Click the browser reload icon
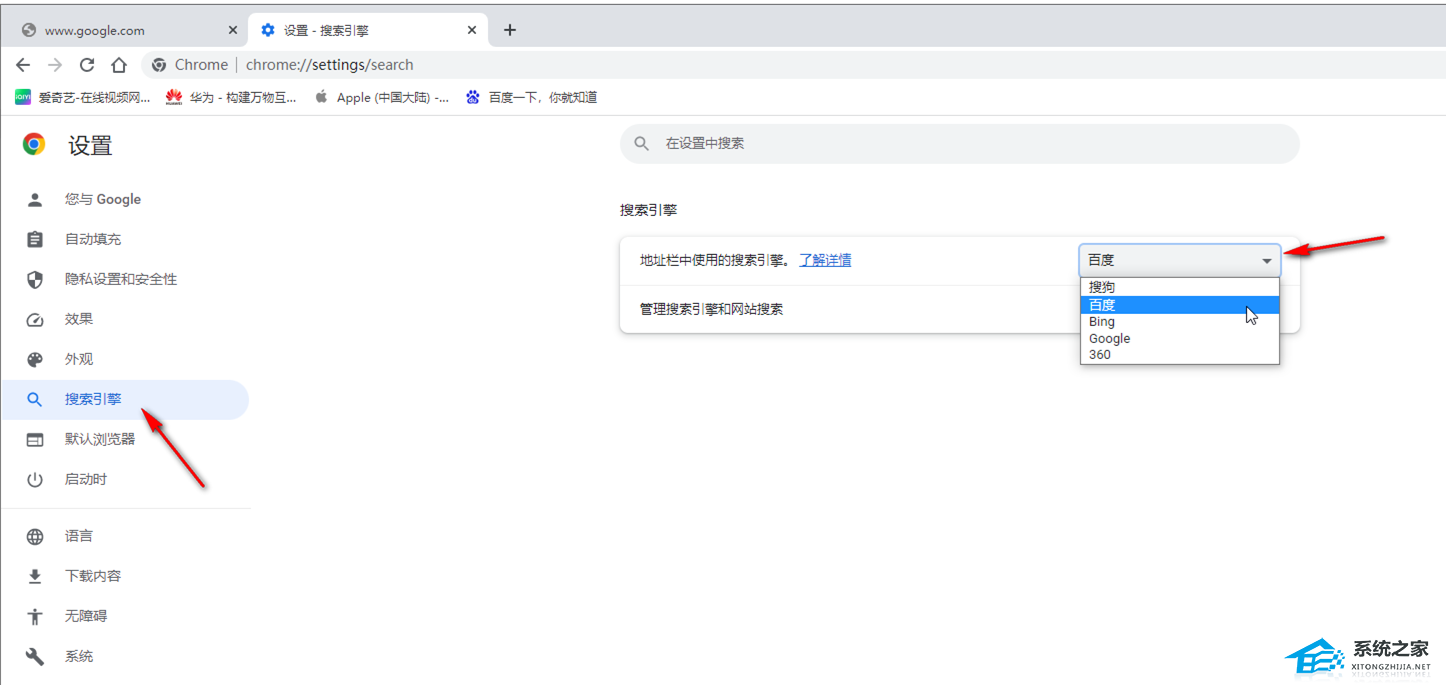Screen dimensions: 1446x685 pyautogui.click(x=87, y=65)
